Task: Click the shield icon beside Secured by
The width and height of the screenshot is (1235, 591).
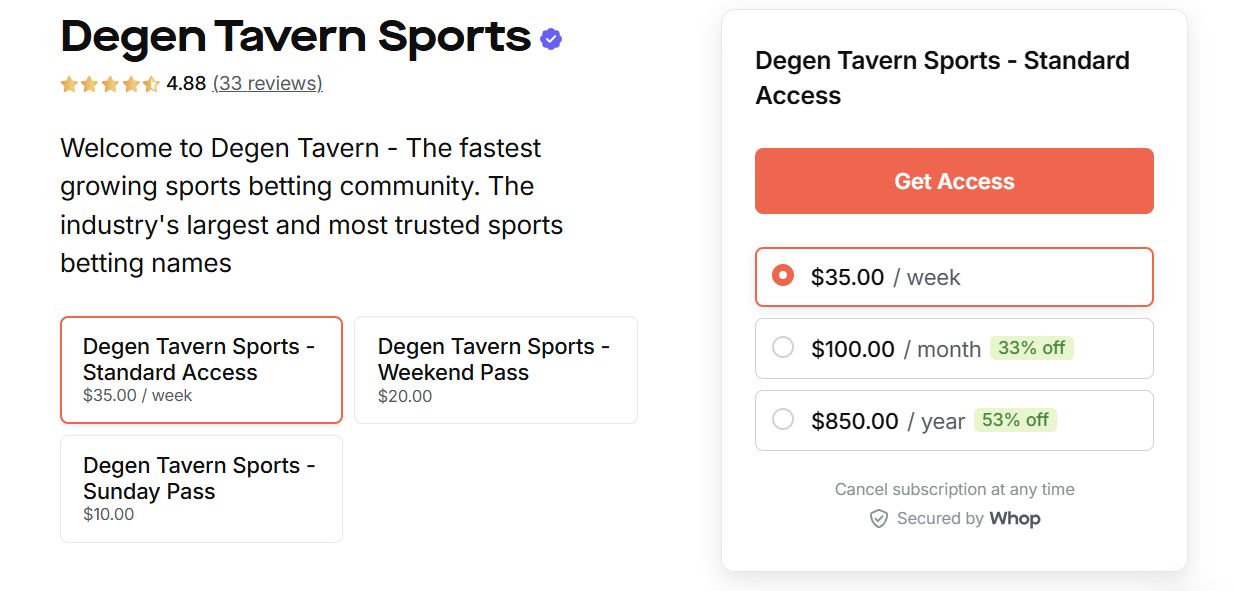Action: (x=879, y=518)
